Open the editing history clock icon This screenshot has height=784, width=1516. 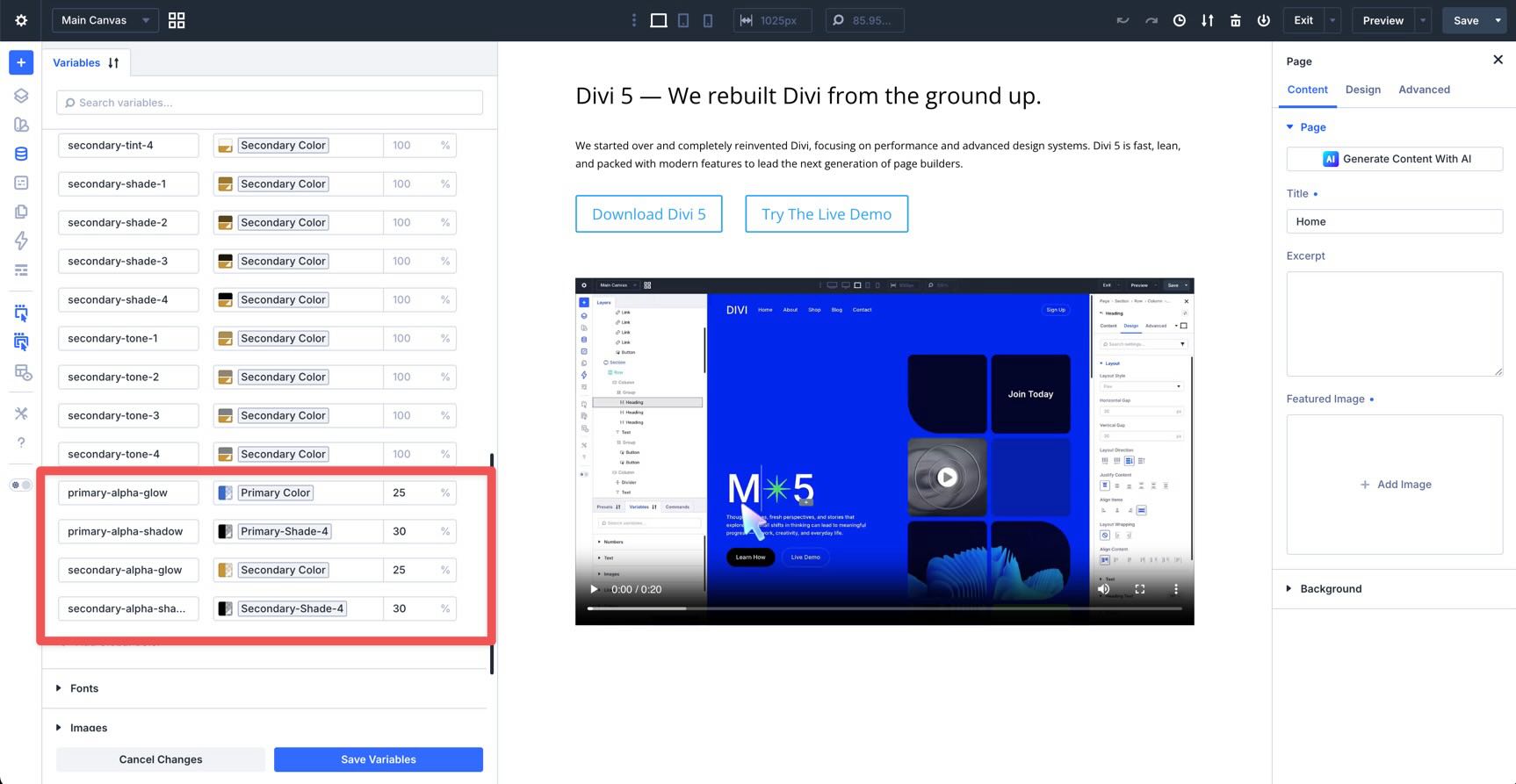coord(1180,20)
